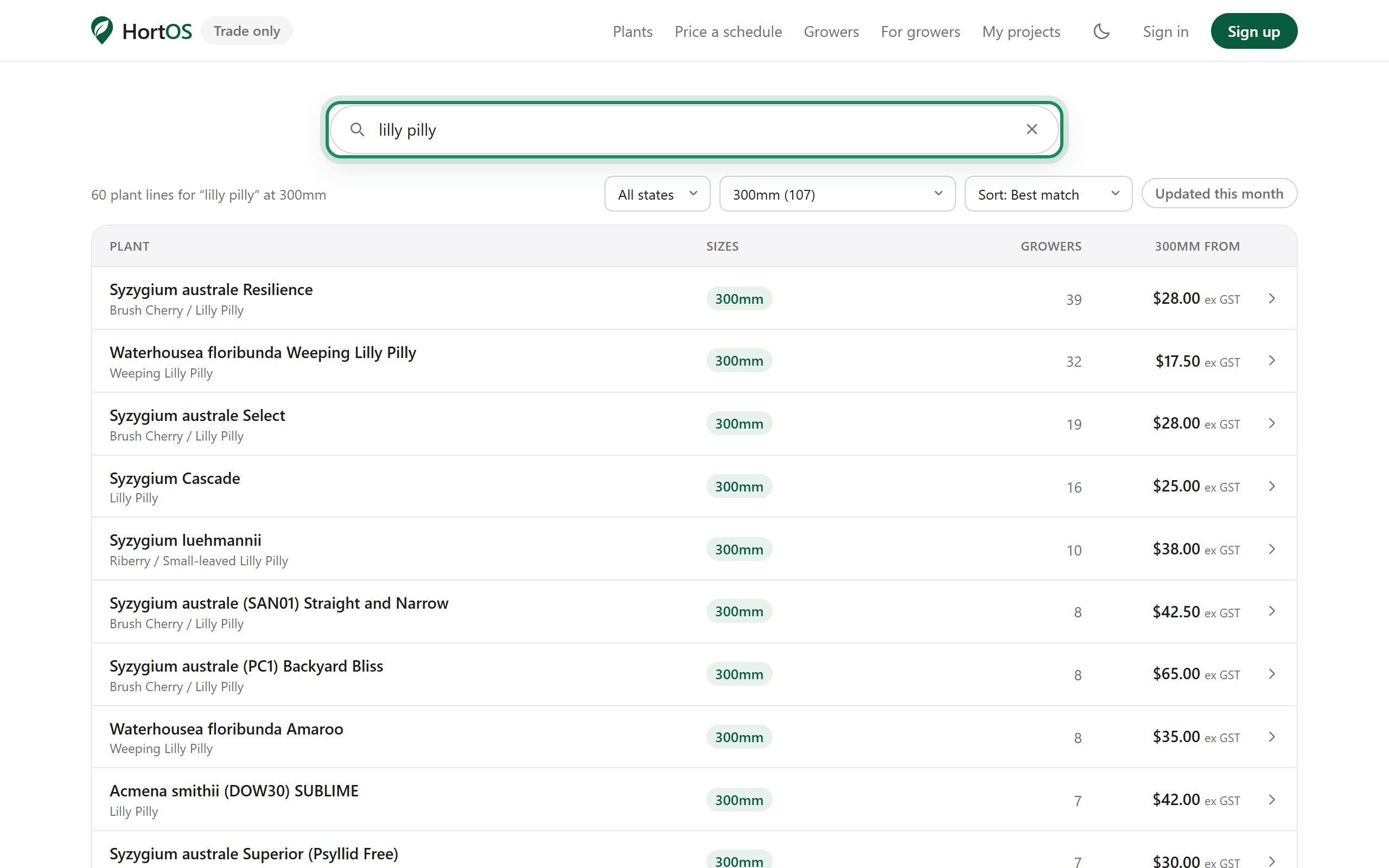Click the magnifier icon in the search box
Image resolution: width=1389 pixels, height=868 pixels.
click(x=357, y=129)
